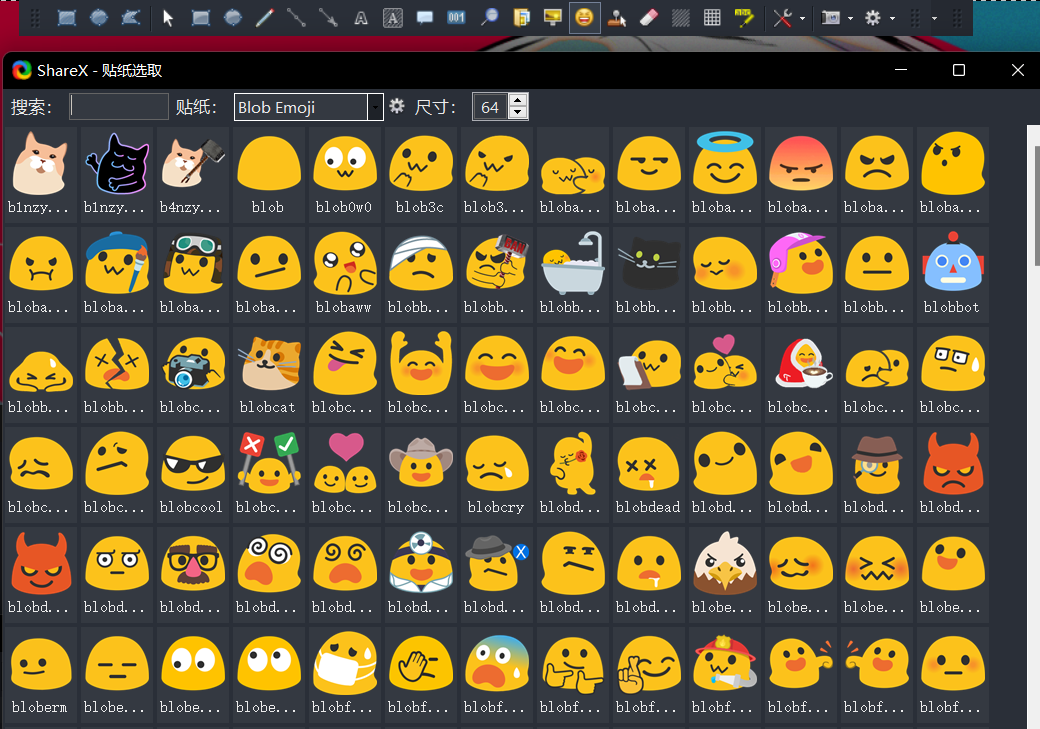The width and height of the screenshot is (1040, 729).
Task: Choose the eraser tool in toolbar
Action: coord(649,18)
